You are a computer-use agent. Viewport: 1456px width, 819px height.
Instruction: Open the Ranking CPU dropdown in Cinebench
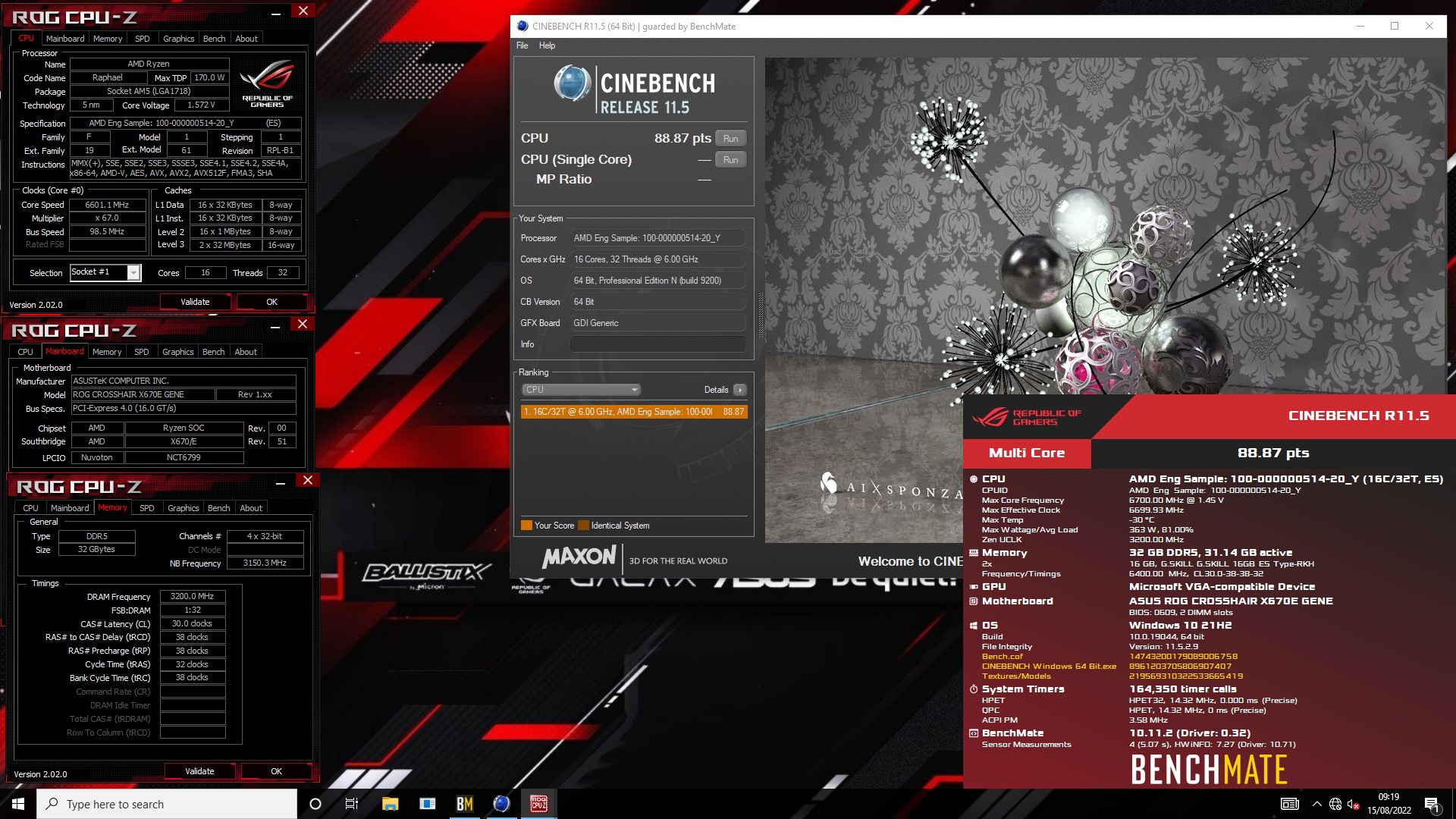581,390
